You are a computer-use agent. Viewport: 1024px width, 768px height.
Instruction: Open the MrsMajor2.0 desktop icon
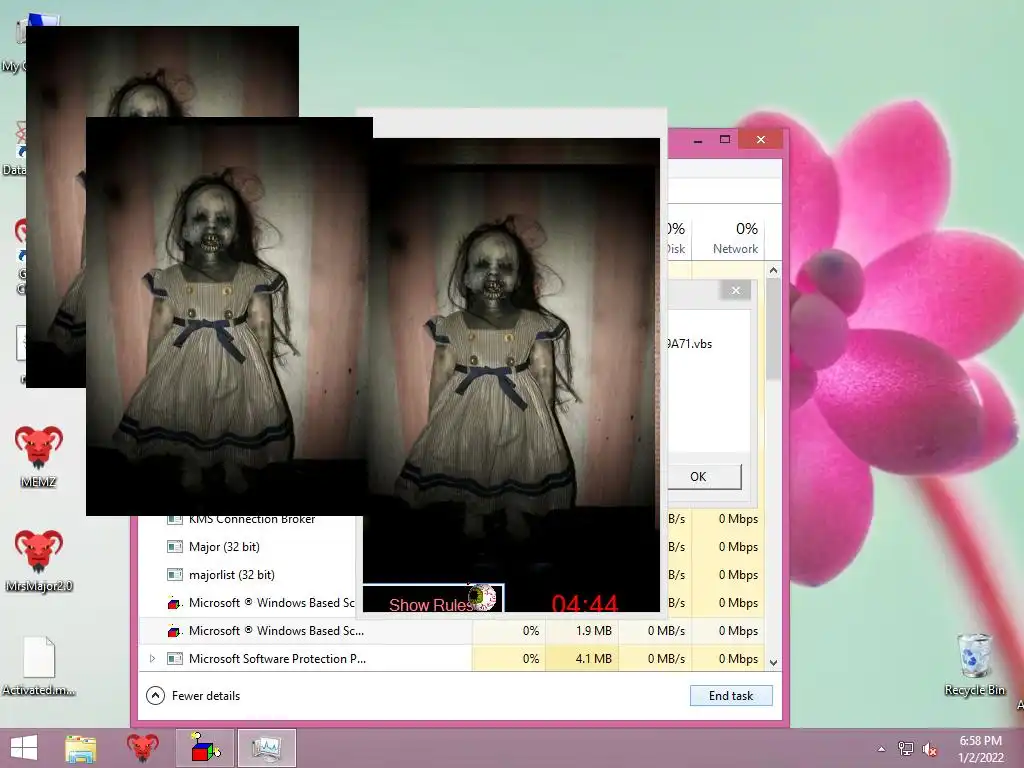[39, 560]
